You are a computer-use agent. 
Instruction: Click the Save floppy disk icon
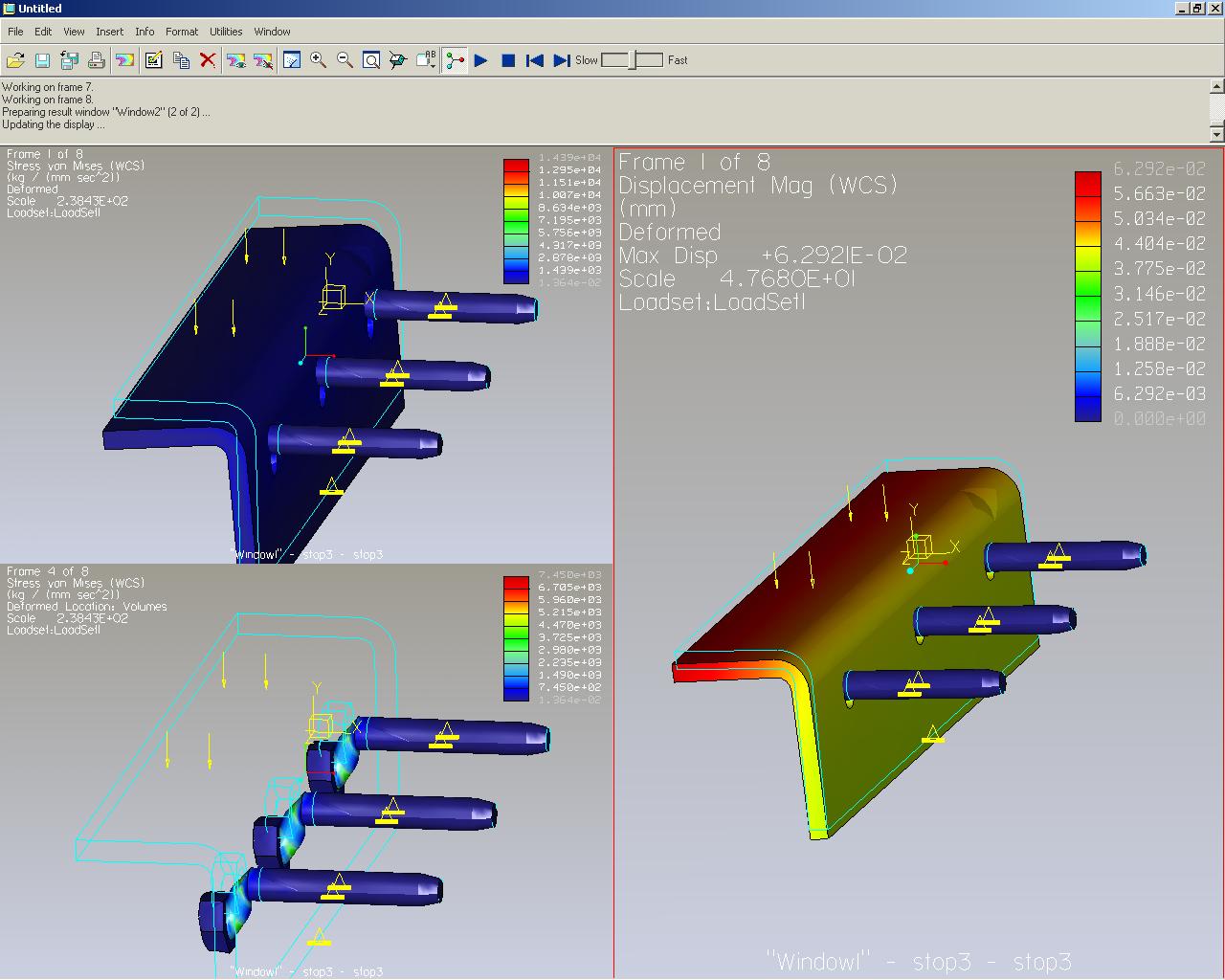pyautogui.click(x=42, y=60)
